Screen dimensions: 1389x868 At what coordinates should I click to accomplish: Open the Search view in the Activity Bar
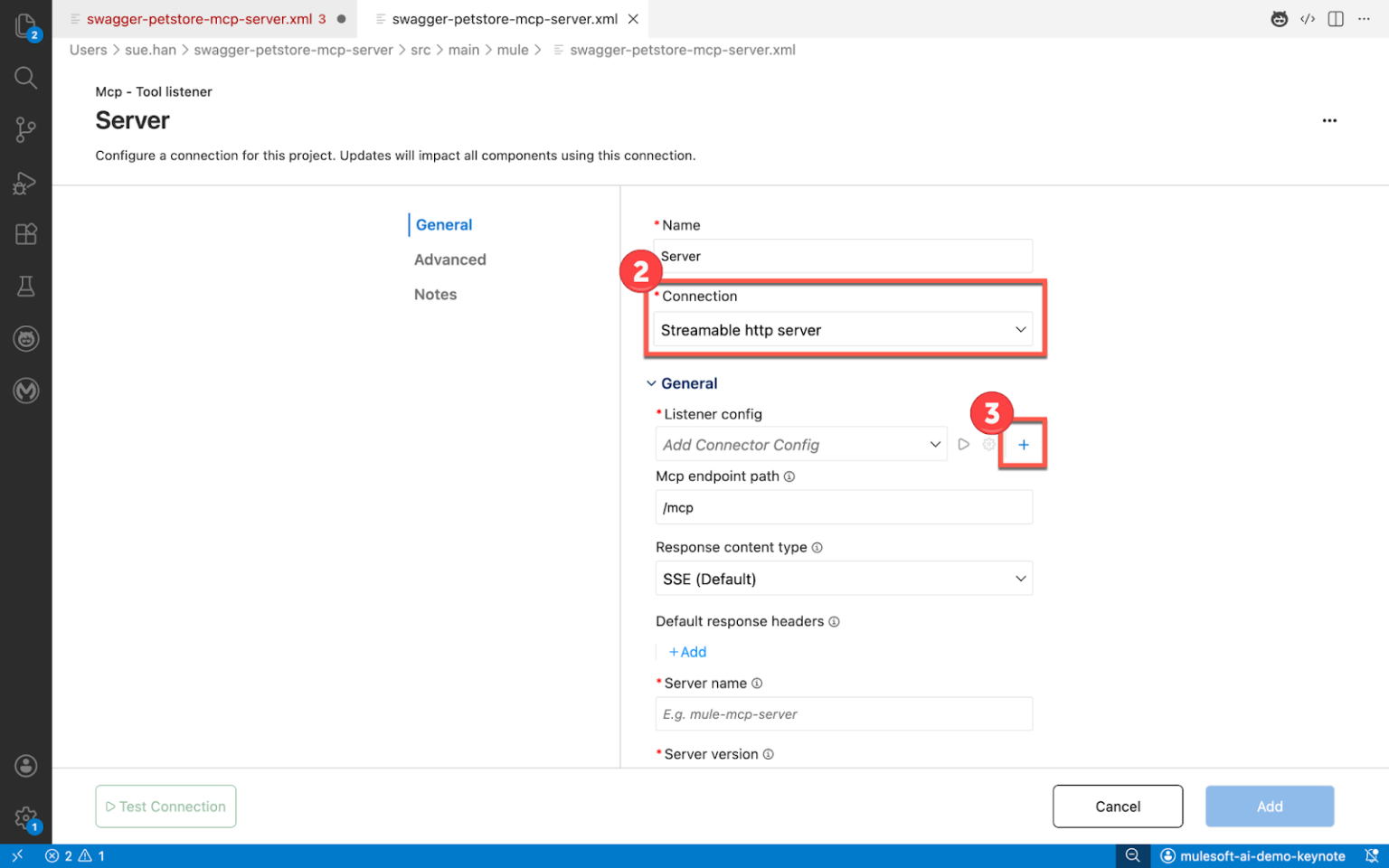click(25, 78)
